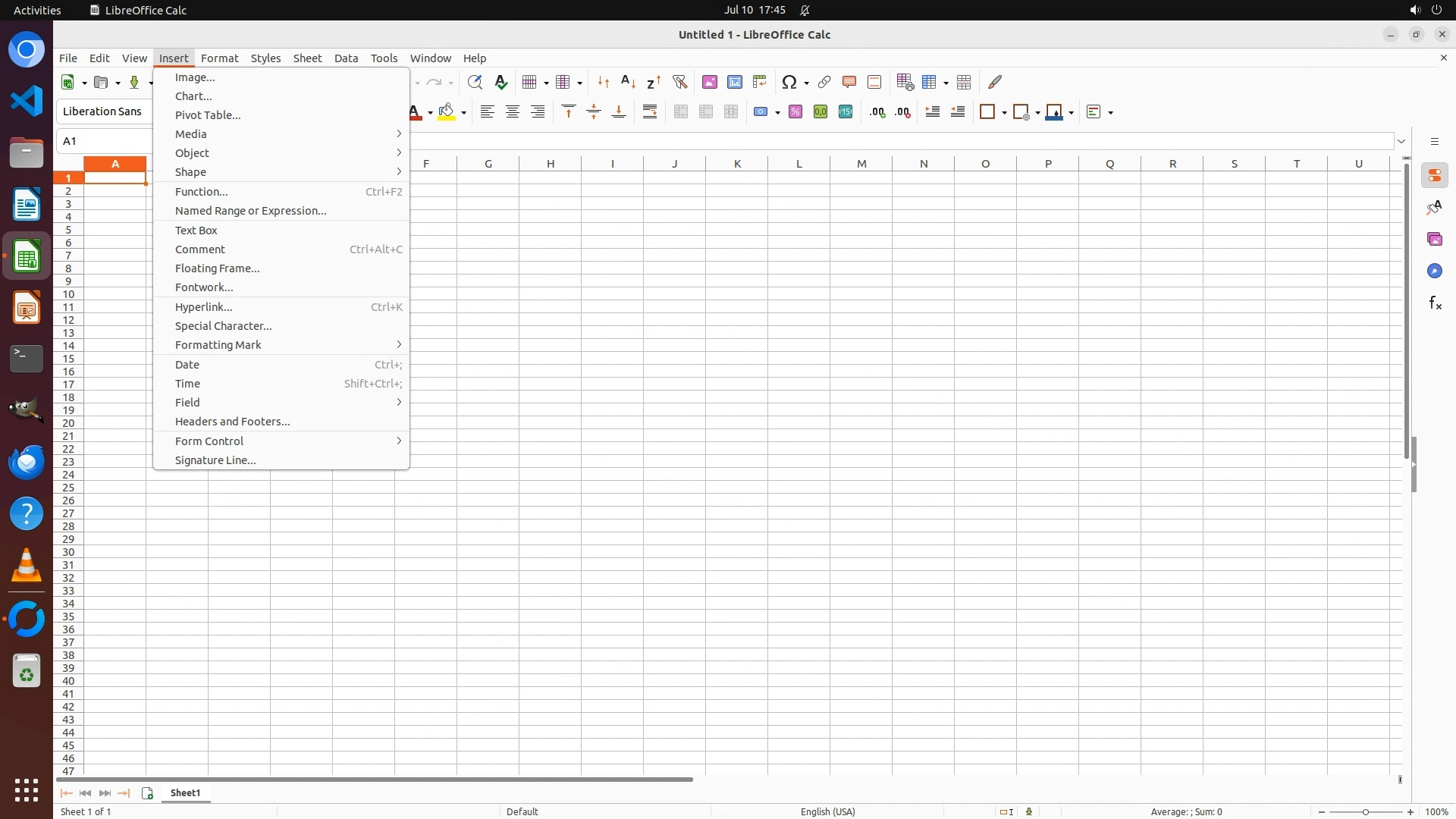Click the Sort Ascending toolbar icon
Image resolution: width=1456 pixels, height=819 pixels.
coord(628,82)
